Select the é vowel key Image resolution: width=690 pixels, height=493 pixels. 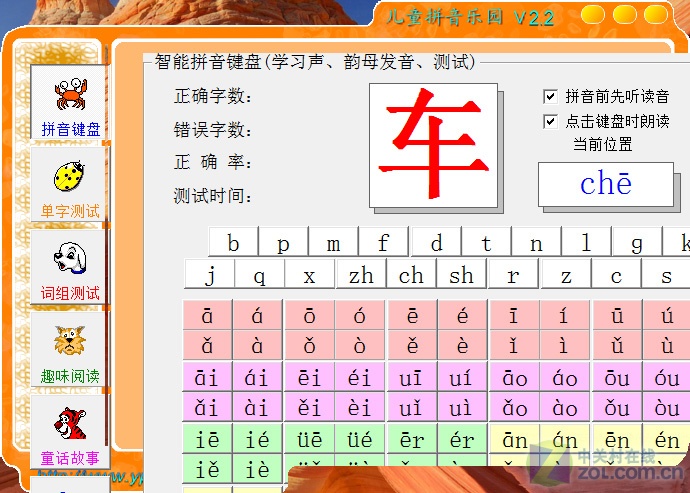tap(462, 315)
